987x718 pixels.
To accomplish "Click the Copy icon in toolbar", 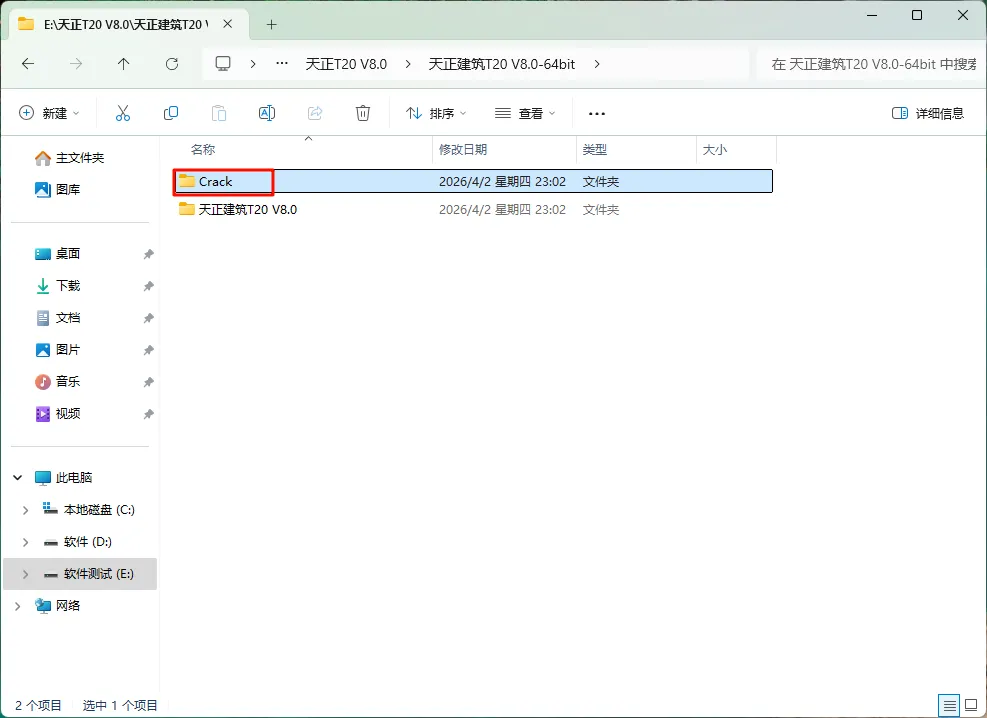I will pyautogui.click(x=171, y=113).
